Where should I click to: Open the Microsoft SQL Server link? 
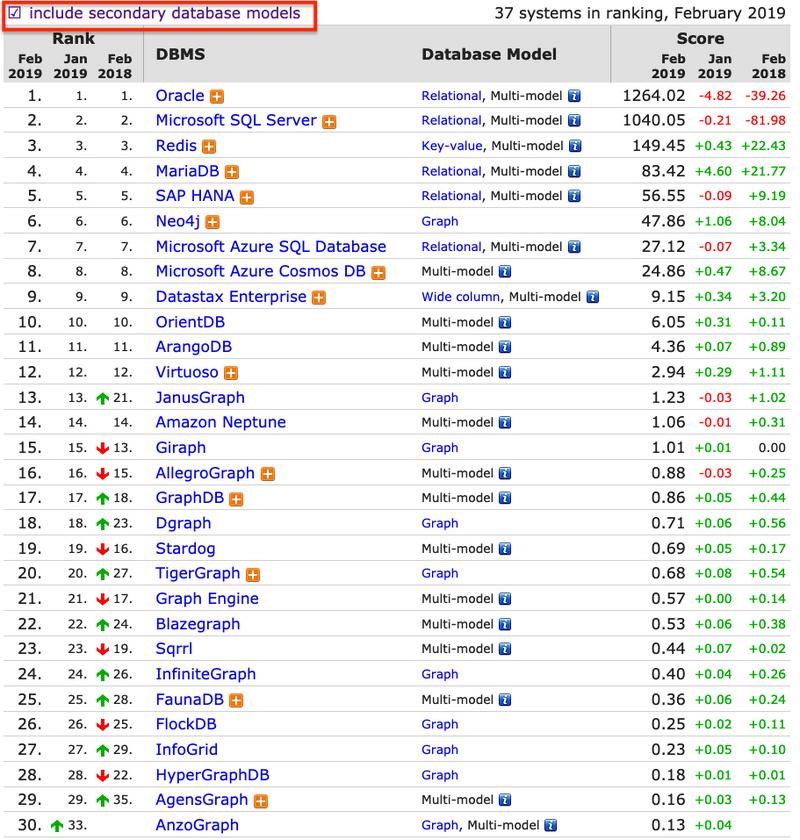(236, 121)
